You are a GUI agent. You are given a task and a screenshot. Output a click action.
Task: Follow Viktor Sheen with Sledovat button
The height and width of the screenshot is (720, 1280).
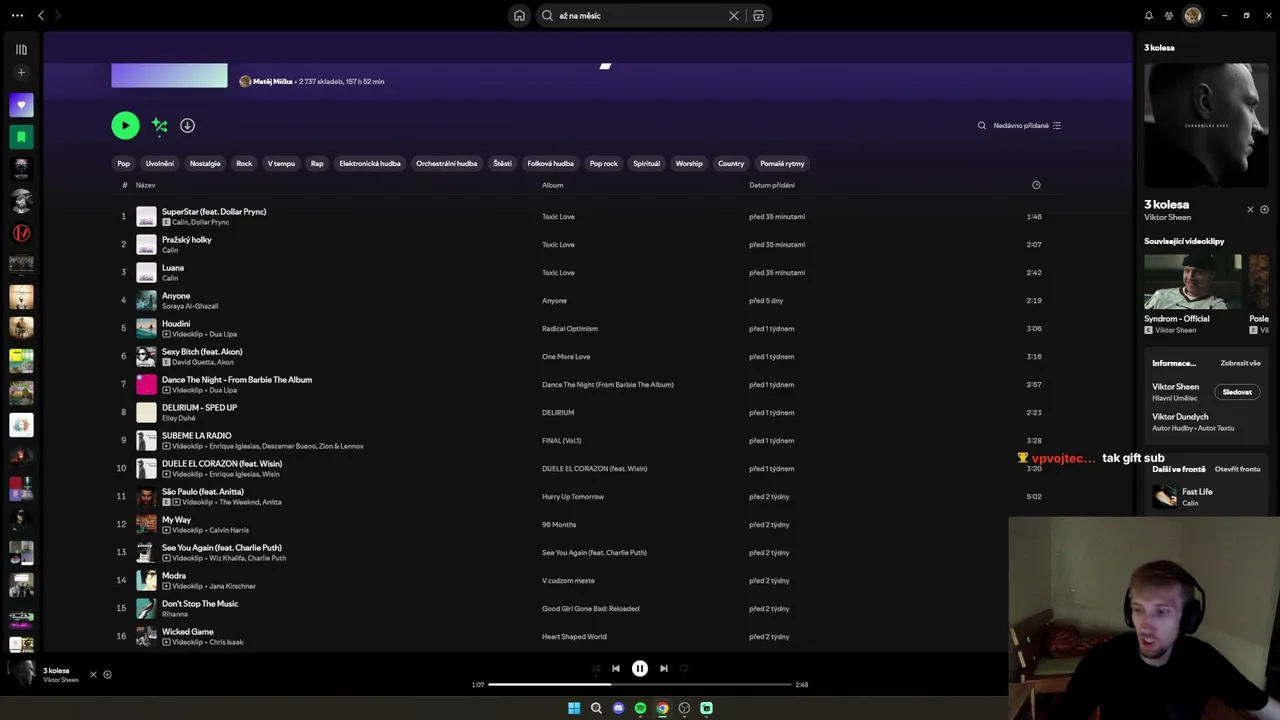point(1237,392)
